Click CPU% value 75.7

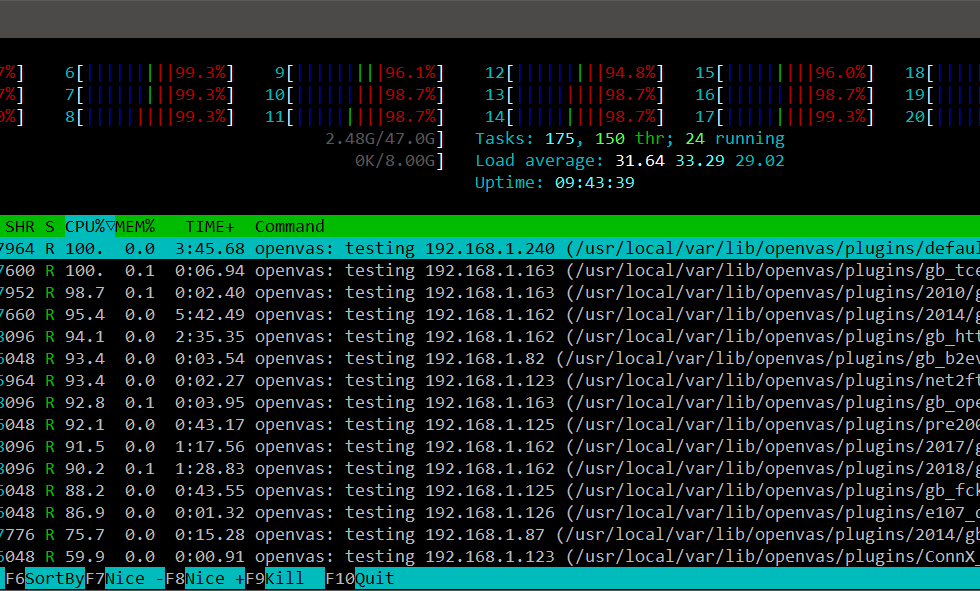point(85,535)
